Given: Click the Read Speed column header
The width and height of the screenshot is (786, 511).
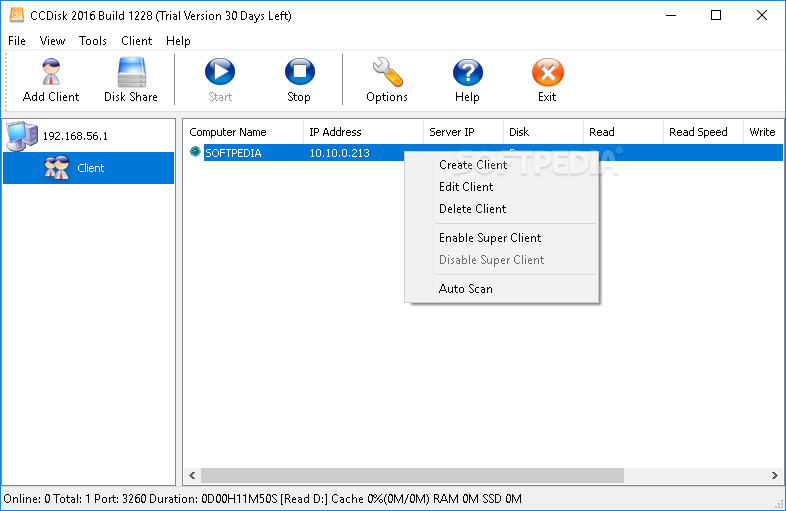Looking at the screenshot, I should click(x=703, y=132).
